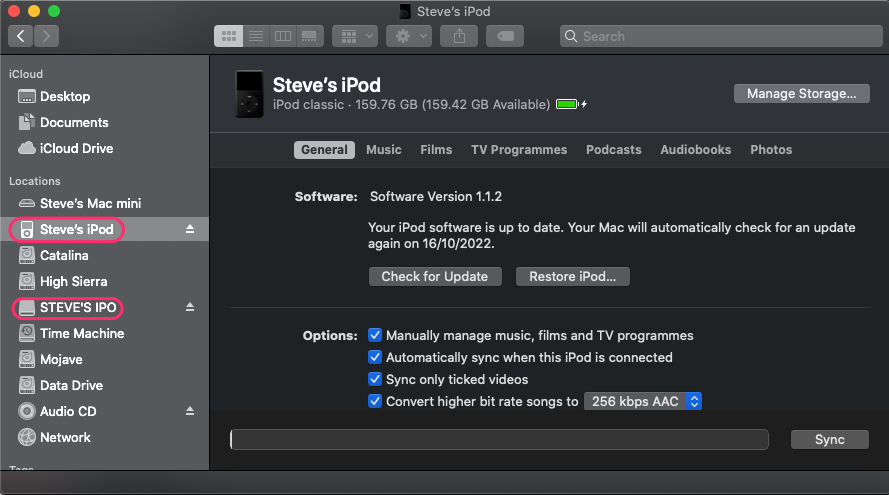
Task: Switch Finder to icon view
Action: [228, 36]
